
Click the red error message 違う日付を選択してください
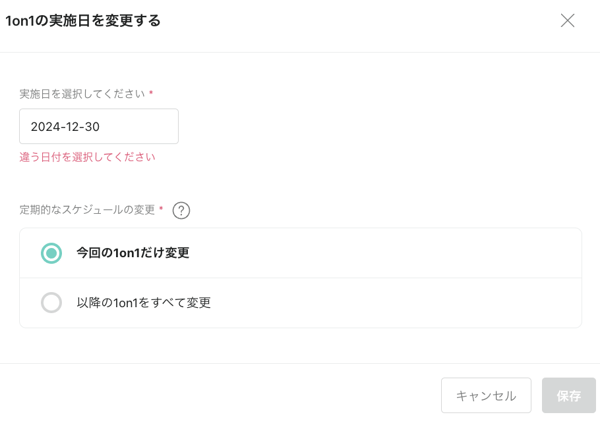coord(87,157)
